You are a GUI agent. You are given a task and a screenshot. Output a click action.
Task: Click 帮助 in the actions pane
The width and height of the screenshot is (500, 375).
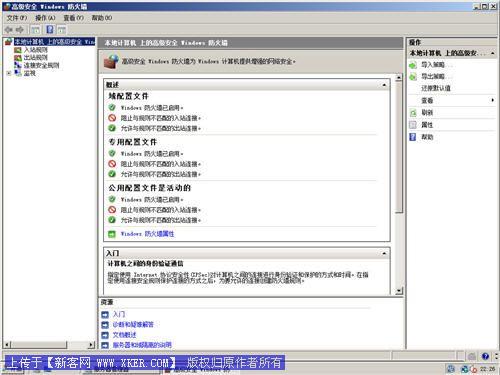tap(427, 137)
